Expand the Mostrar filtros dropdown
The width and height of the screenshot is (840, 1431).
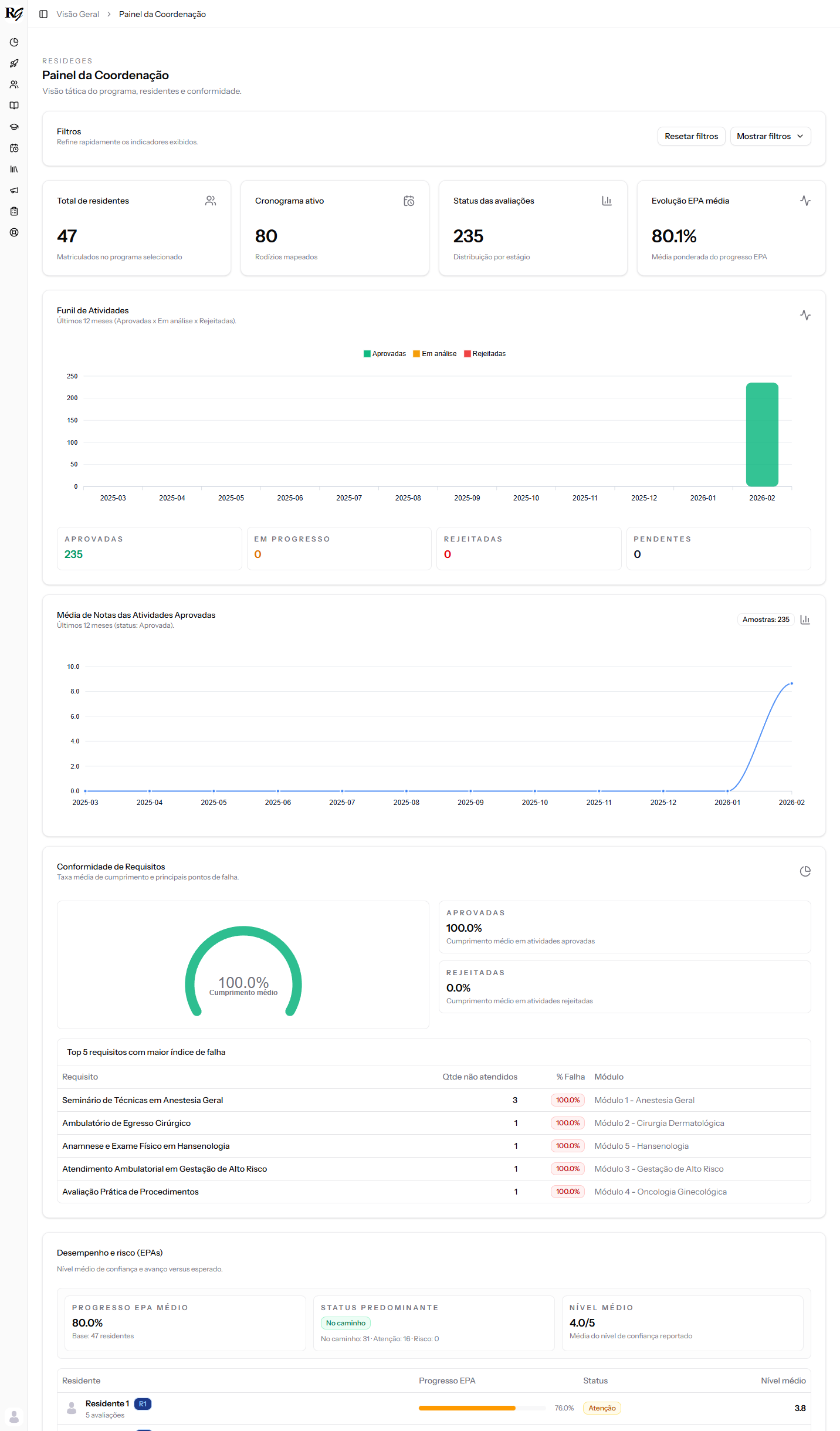(x=770, y=136)
